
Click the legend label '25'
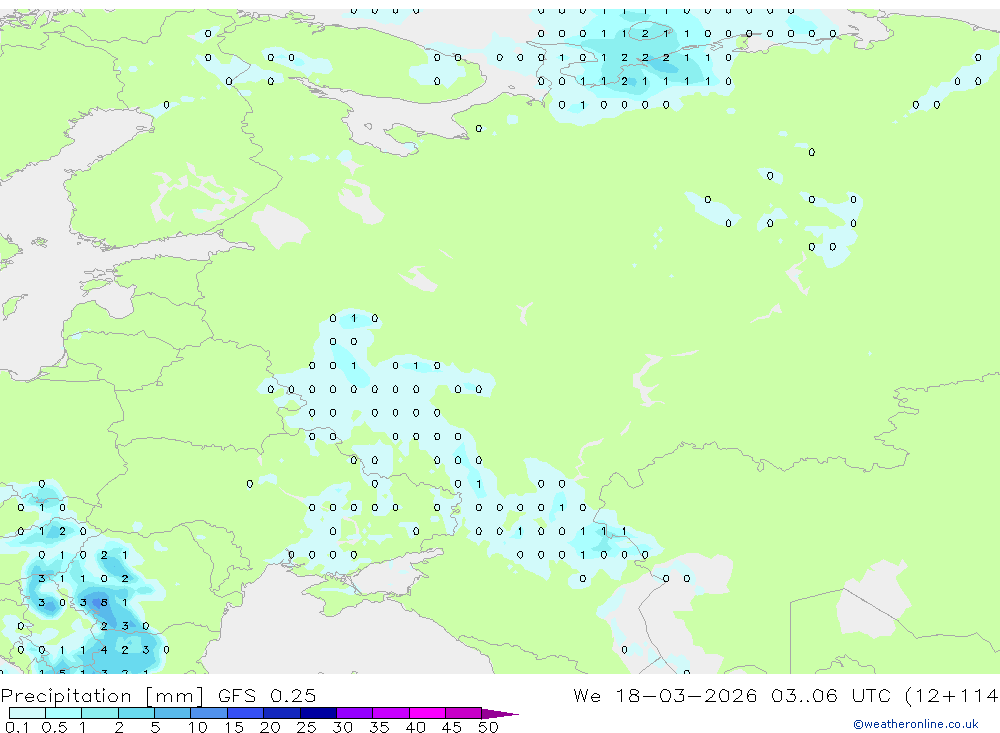(x=307, y=727)
